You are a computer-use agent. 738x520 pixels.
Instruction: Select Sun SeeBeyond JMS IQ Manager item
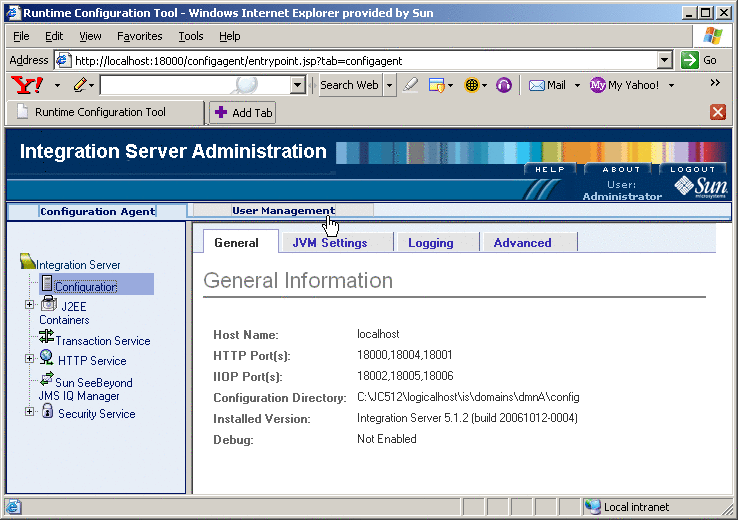[x=86, y=390]
